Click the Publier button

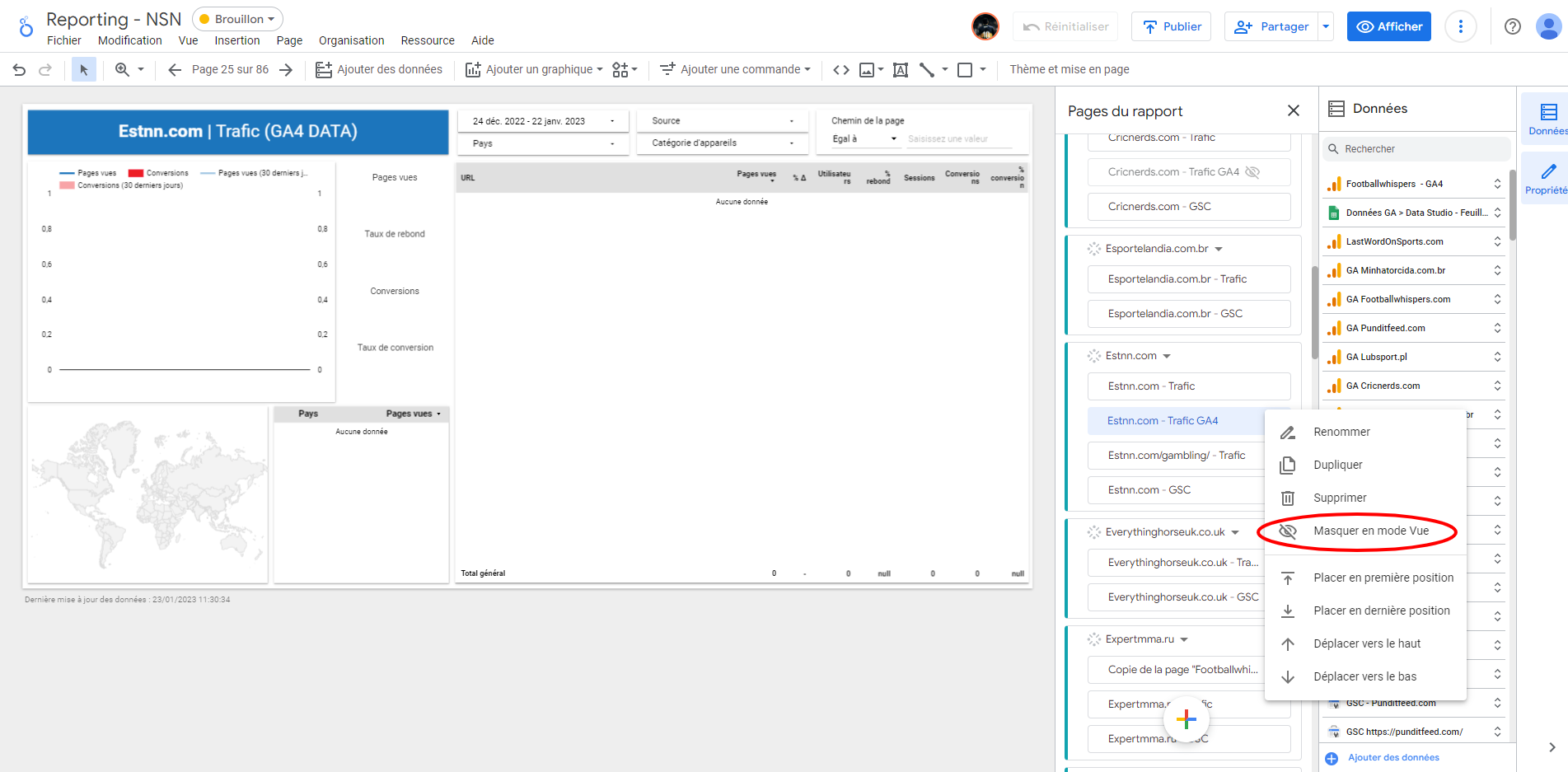pyautogui.click(x=1171, y=26)
